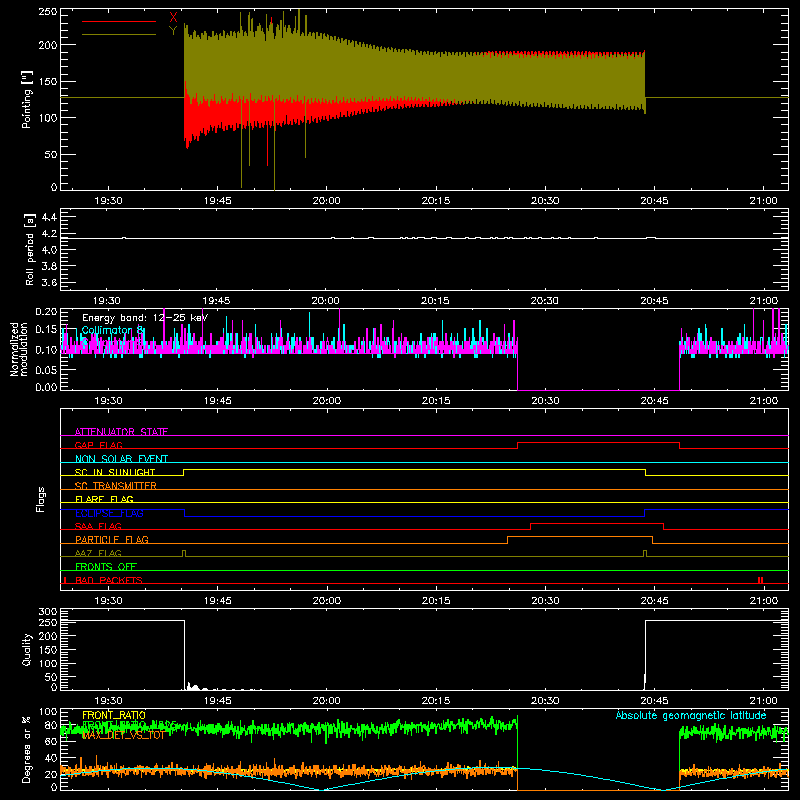Click the 20:15 tick under Flags plot
Viewport: 800px width, 800px height.
pos(436,601)
